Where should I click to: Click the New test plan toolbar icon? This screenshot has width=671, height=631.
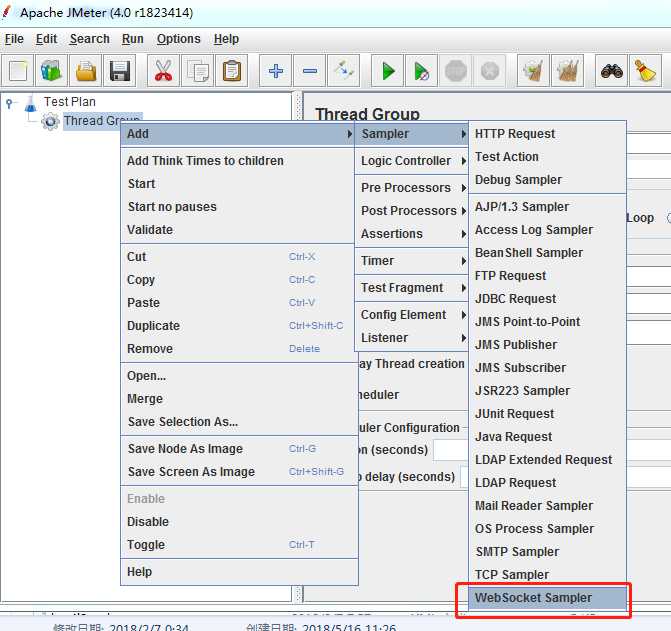(x=18, y=71)
